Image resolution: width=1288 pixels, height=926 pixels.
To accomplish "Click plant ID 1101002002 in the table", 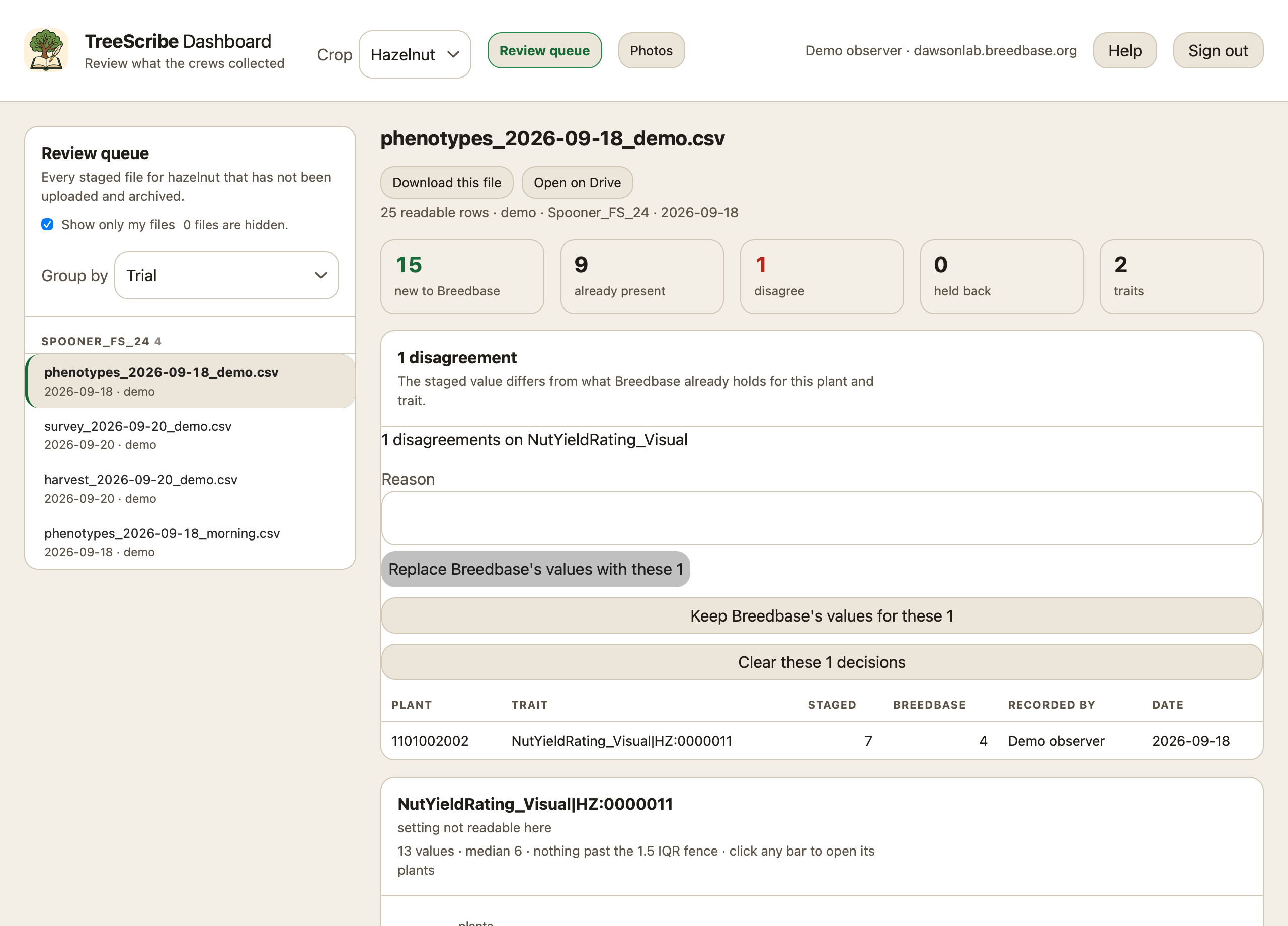I will coord(430,741).
